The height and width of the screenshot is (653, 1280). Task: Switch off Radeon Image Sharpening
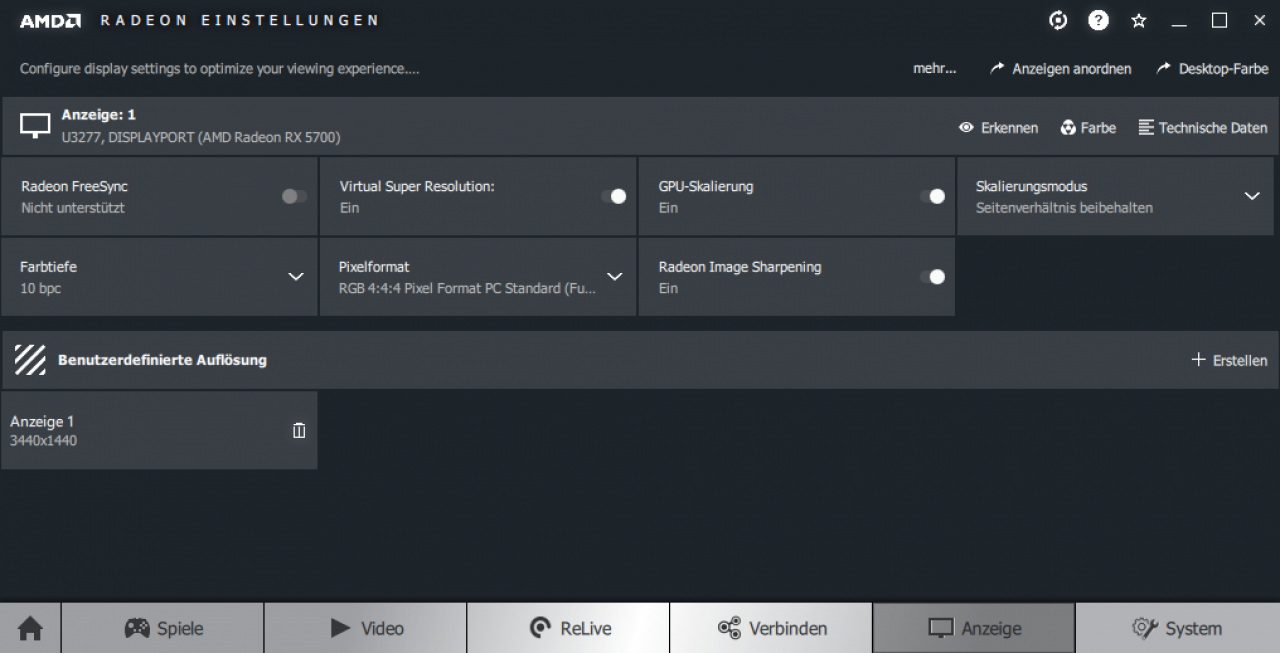point(933,277)
